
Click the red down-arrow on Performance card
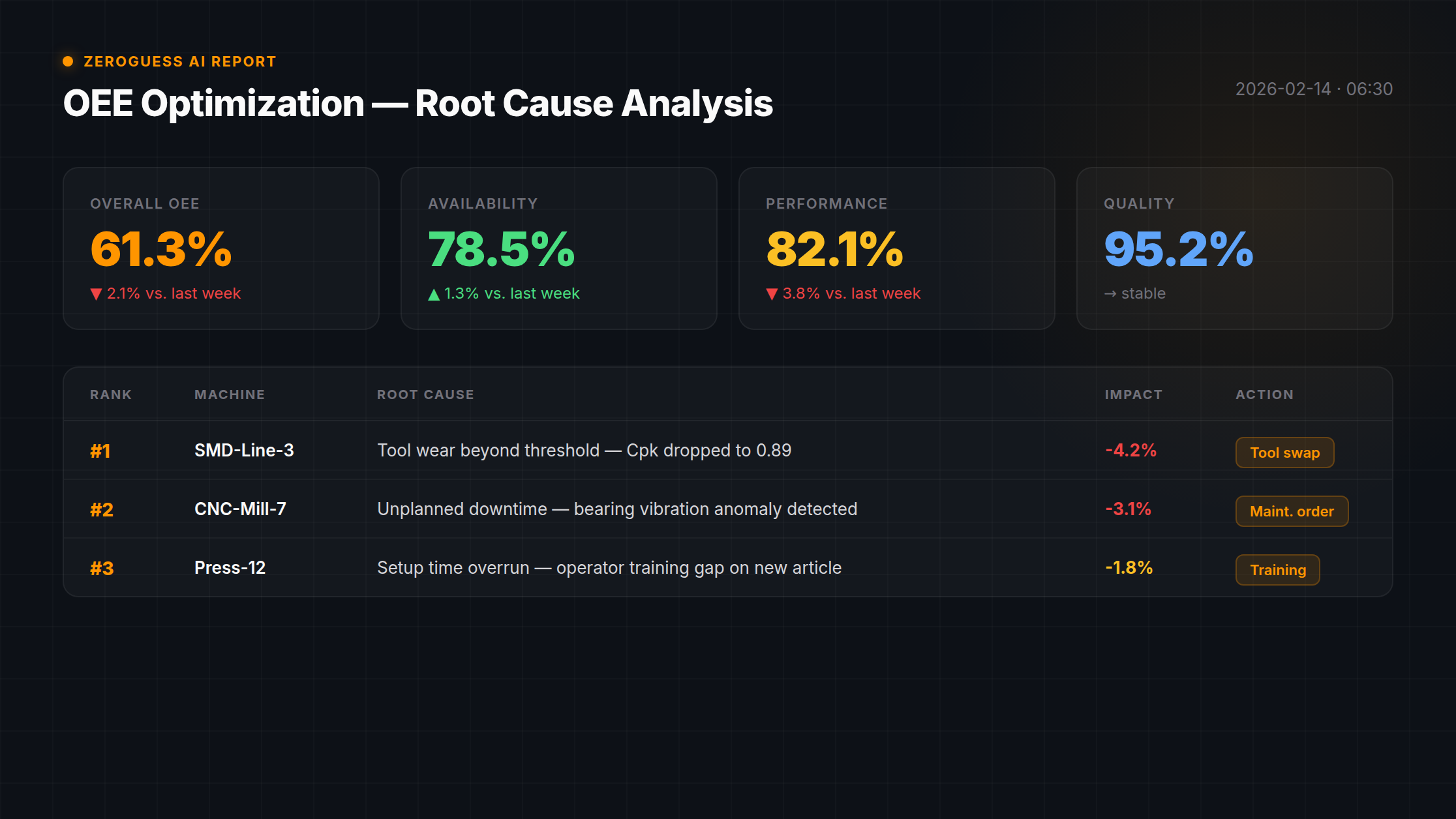click(x=772, y=293)
